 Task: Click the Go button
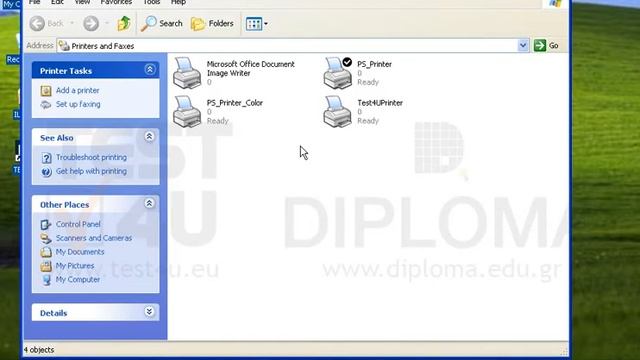pos(546,45)
